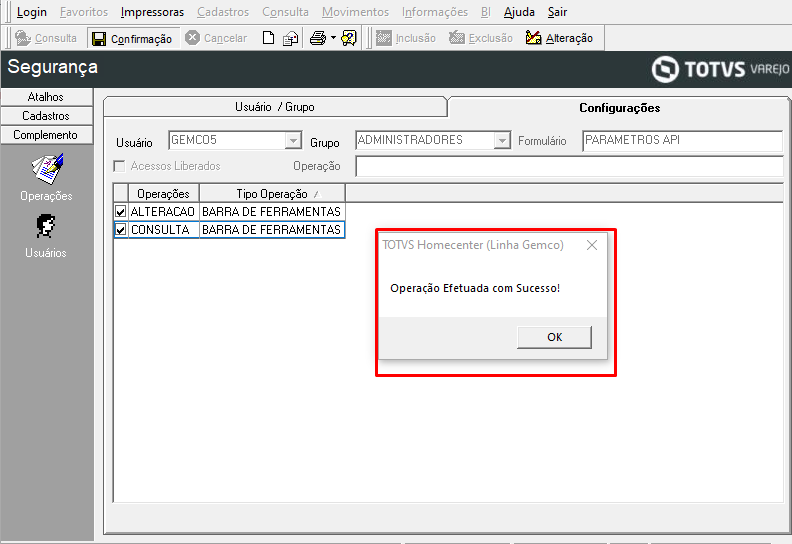Screen dimensions: 792x544
Task: Click the Confirmação floppy disk icon
Action: pos(99,39)
